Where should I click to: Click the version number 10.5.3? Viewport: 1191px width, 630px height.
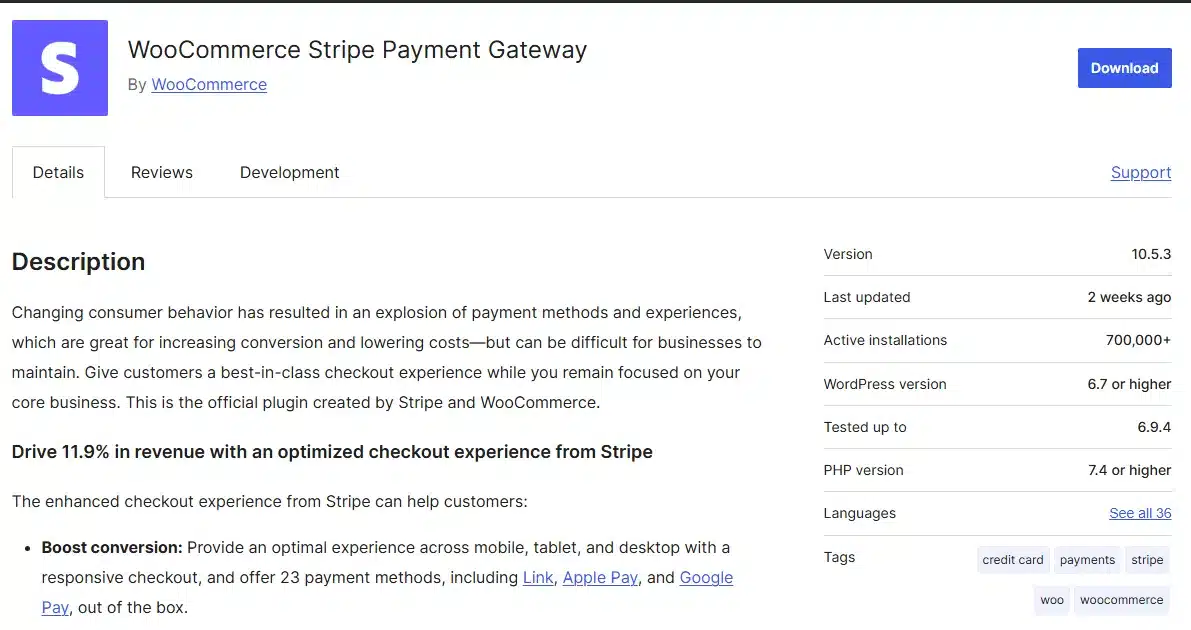pos(1152,254)
